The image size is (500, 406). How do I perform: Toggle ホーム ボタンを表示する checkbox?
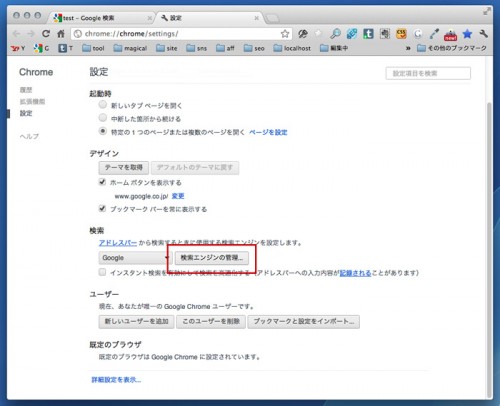102,182
